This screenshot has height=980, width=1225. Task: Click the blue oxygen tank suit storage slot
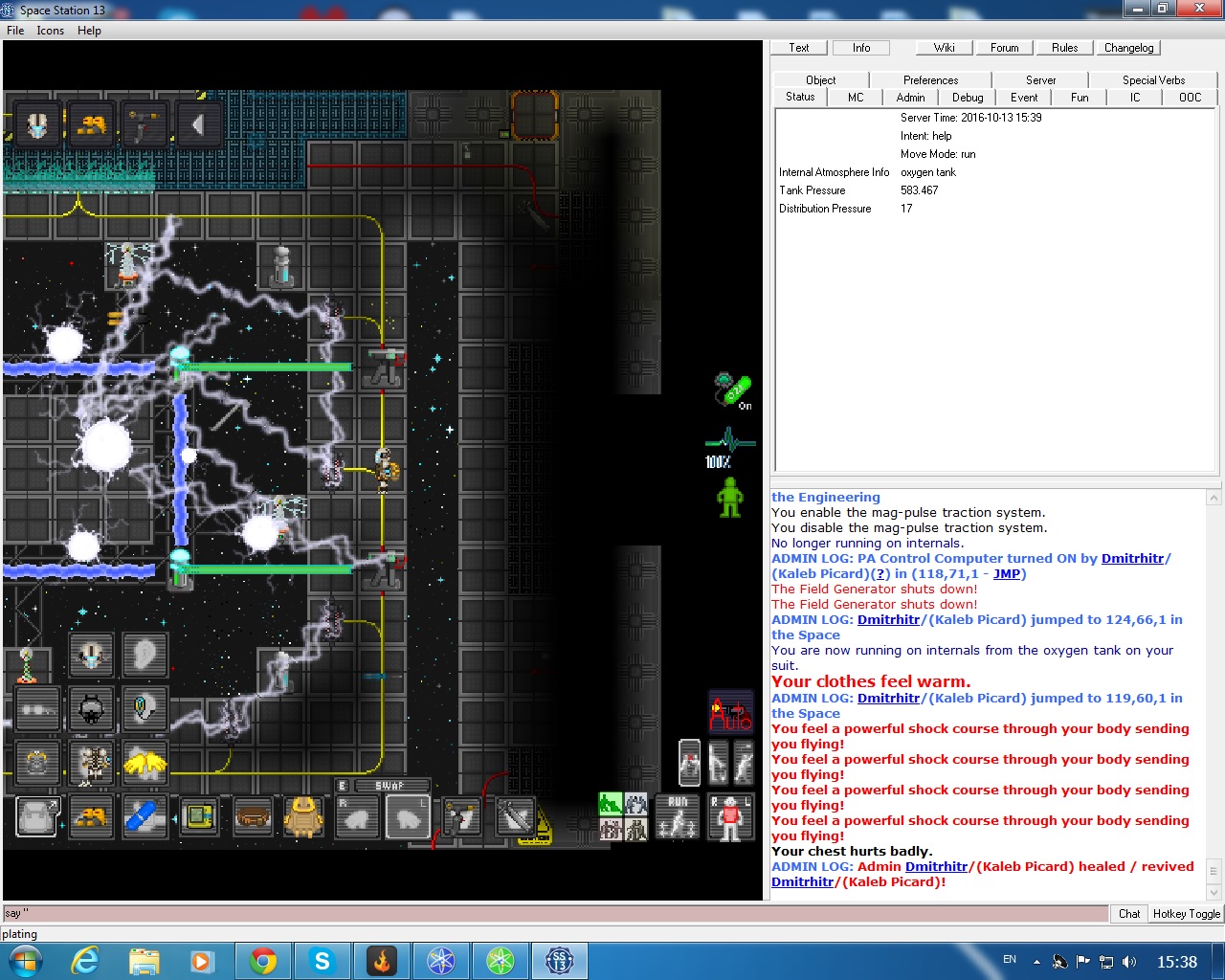pyautogui.click(x=145, y=817)
